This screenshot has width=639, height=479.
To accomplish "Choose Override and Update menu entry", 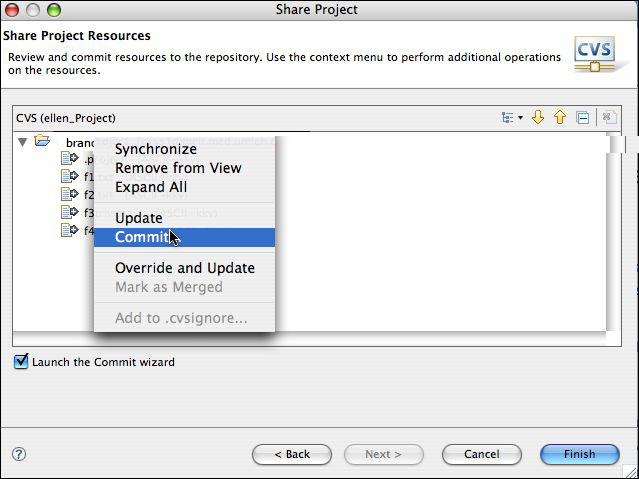I will coord(184,268).
